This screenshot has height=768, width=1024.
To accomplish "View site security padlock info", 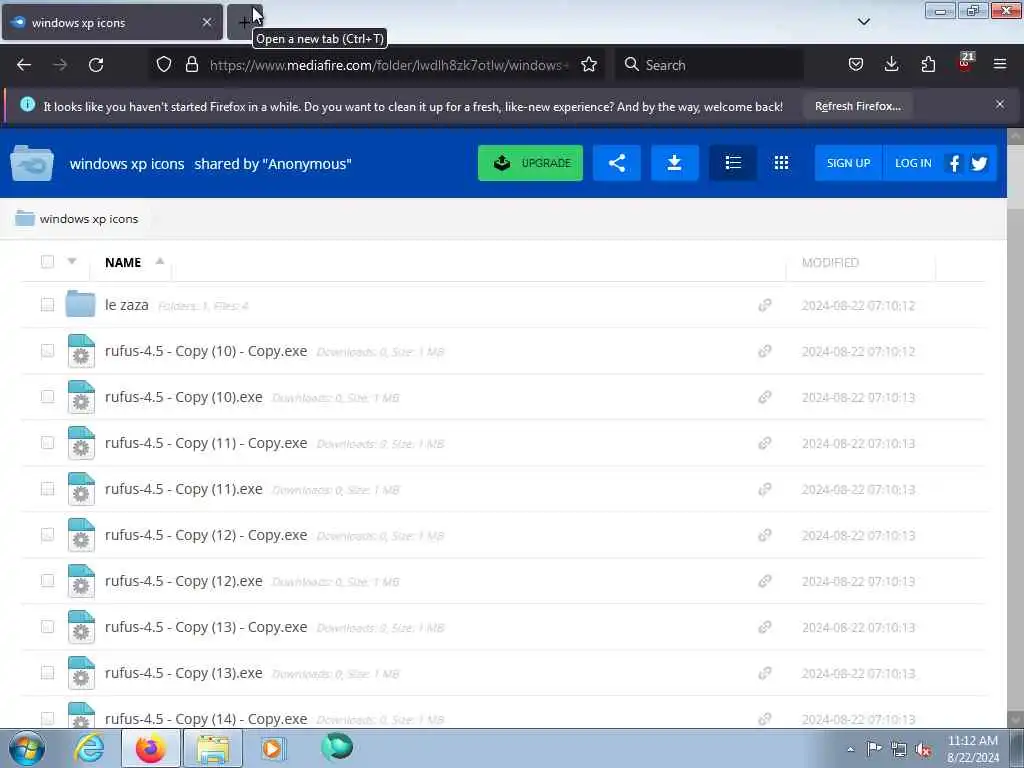I will coord(191,64).
